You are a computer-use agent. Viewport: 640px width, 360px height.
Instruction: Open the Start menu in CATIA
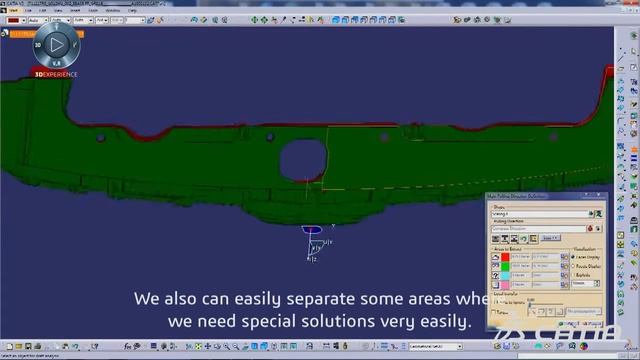click(x=13, y=10)
